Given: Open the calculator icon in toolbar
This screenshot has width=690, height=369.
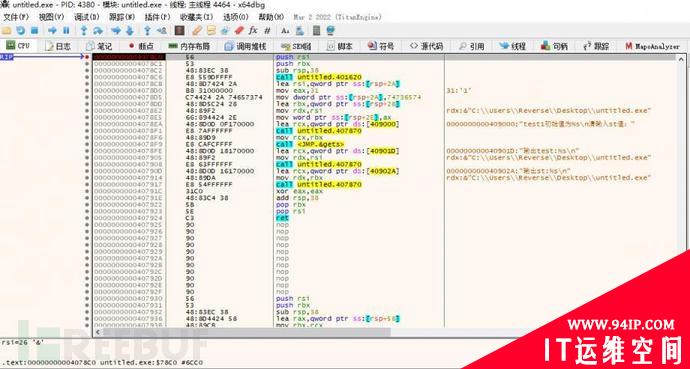Looking at the screenshot, I should click(316, 31).
